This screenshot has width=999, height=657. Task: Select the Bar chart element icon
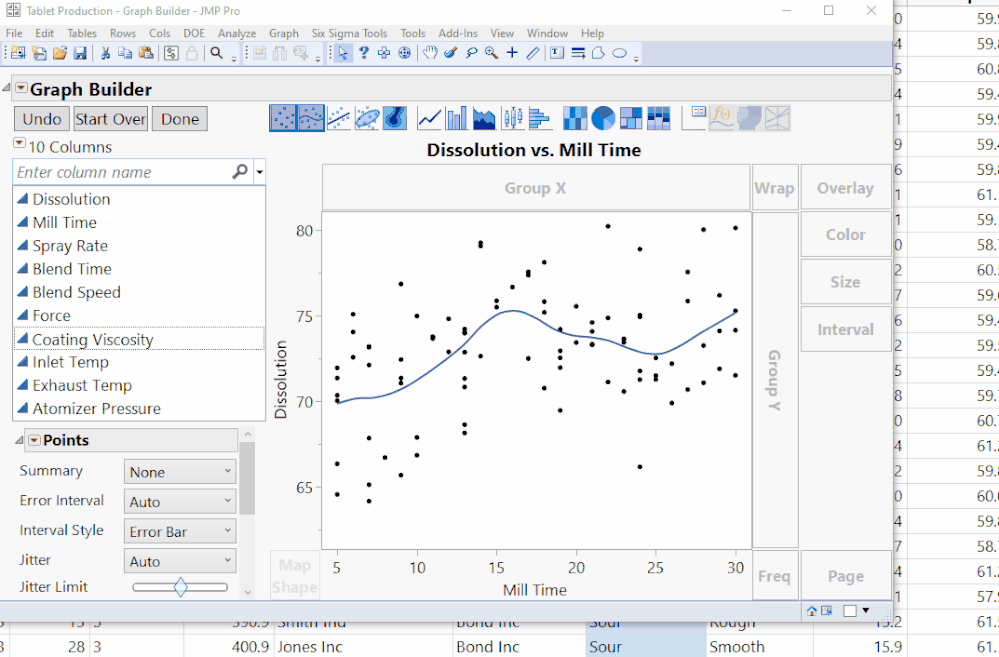pyautogui.click(x=457, y=119)
